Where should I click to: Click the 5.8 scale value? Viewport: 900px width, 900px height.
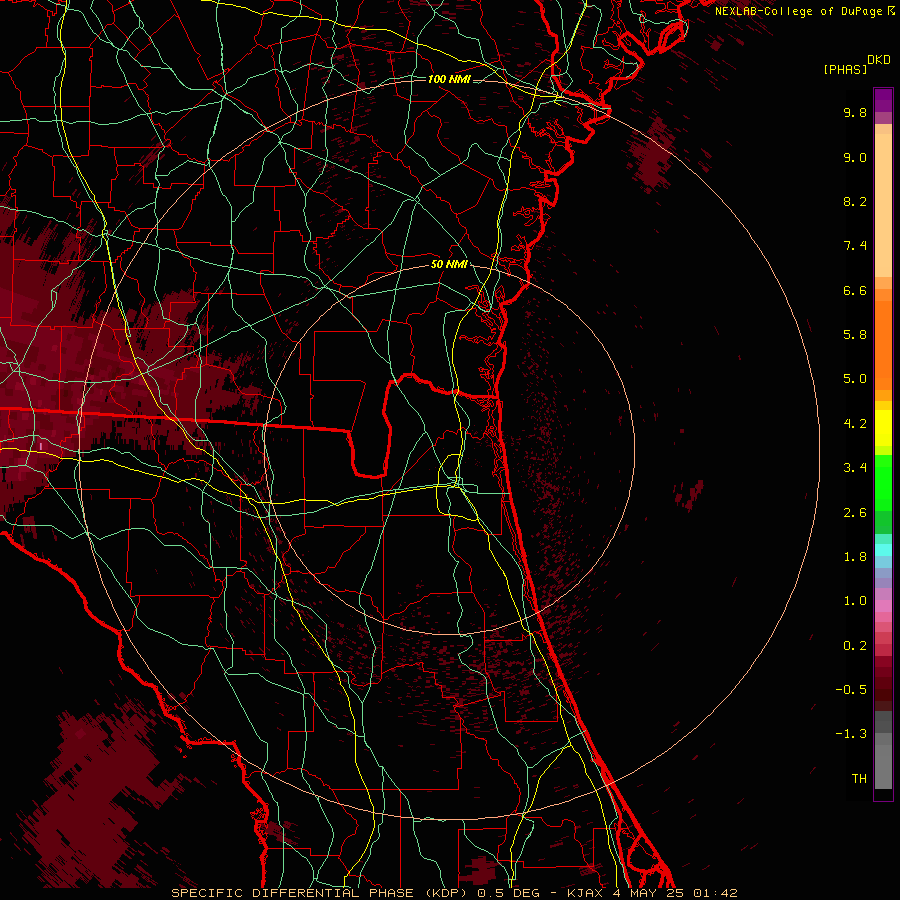click(855, 335)
